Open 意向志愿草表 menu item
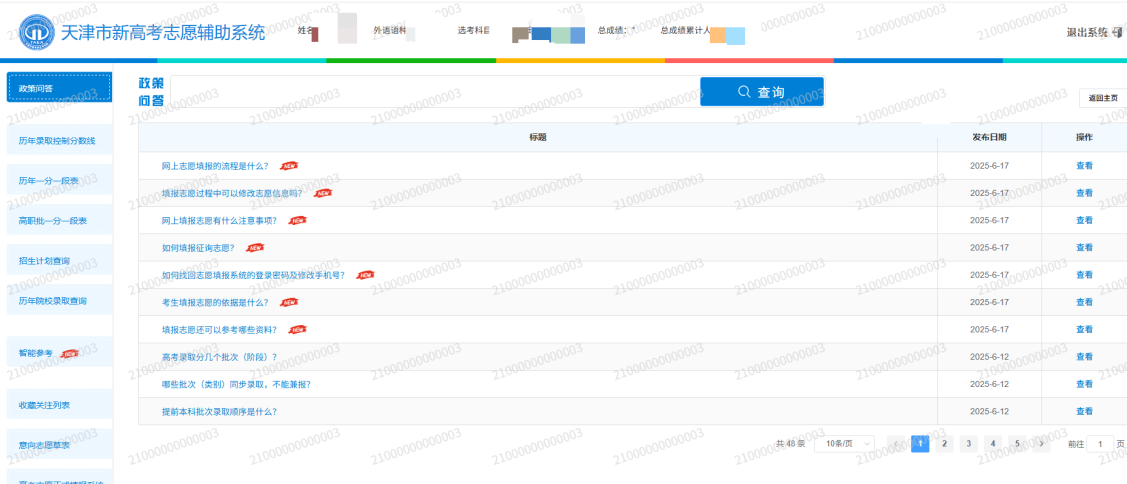Screen dimensions: 1127x484 (x=59, y=445)
